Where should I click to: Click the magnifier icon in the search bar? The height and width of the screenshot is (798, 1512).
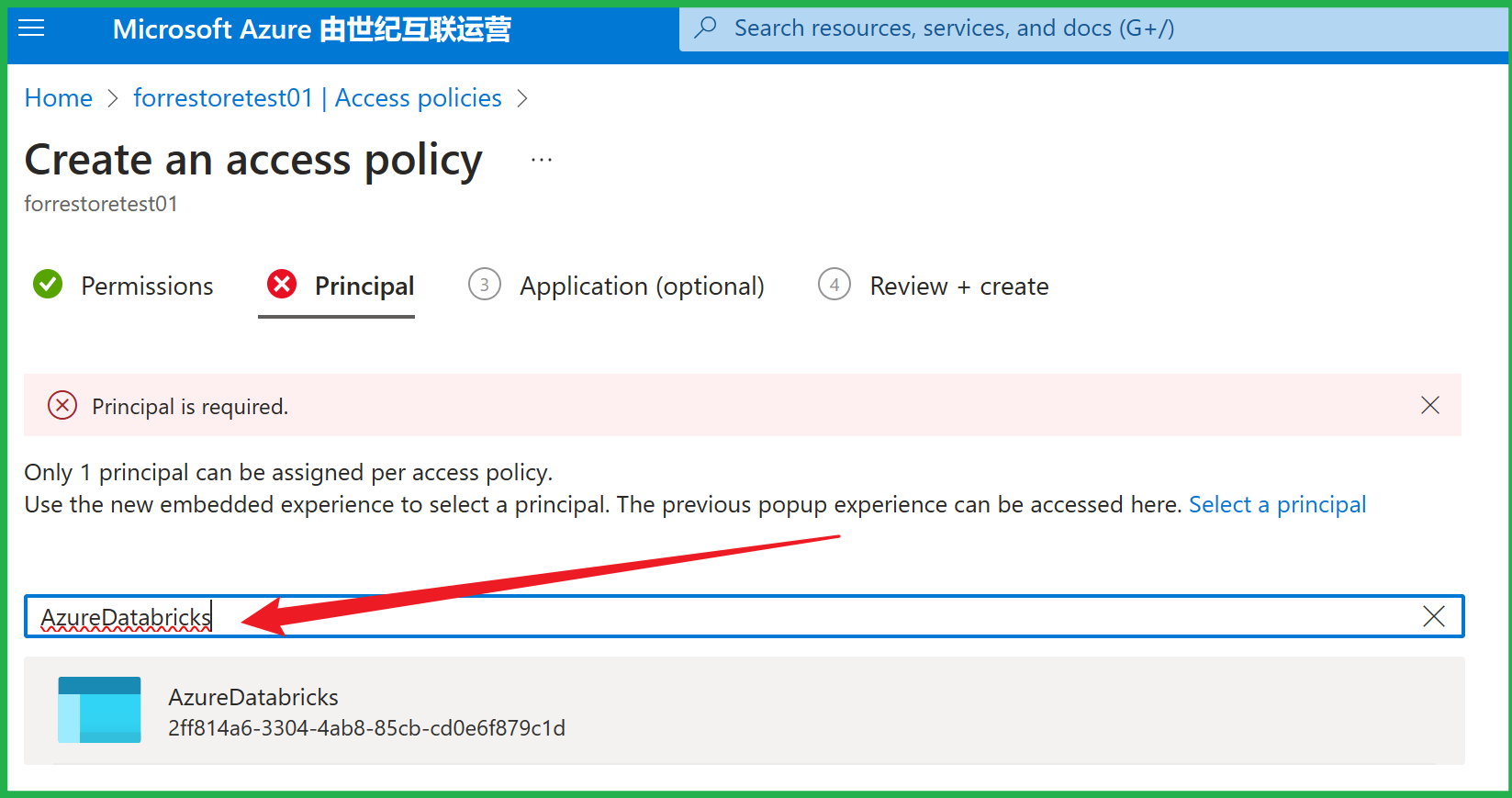point(705,28)
